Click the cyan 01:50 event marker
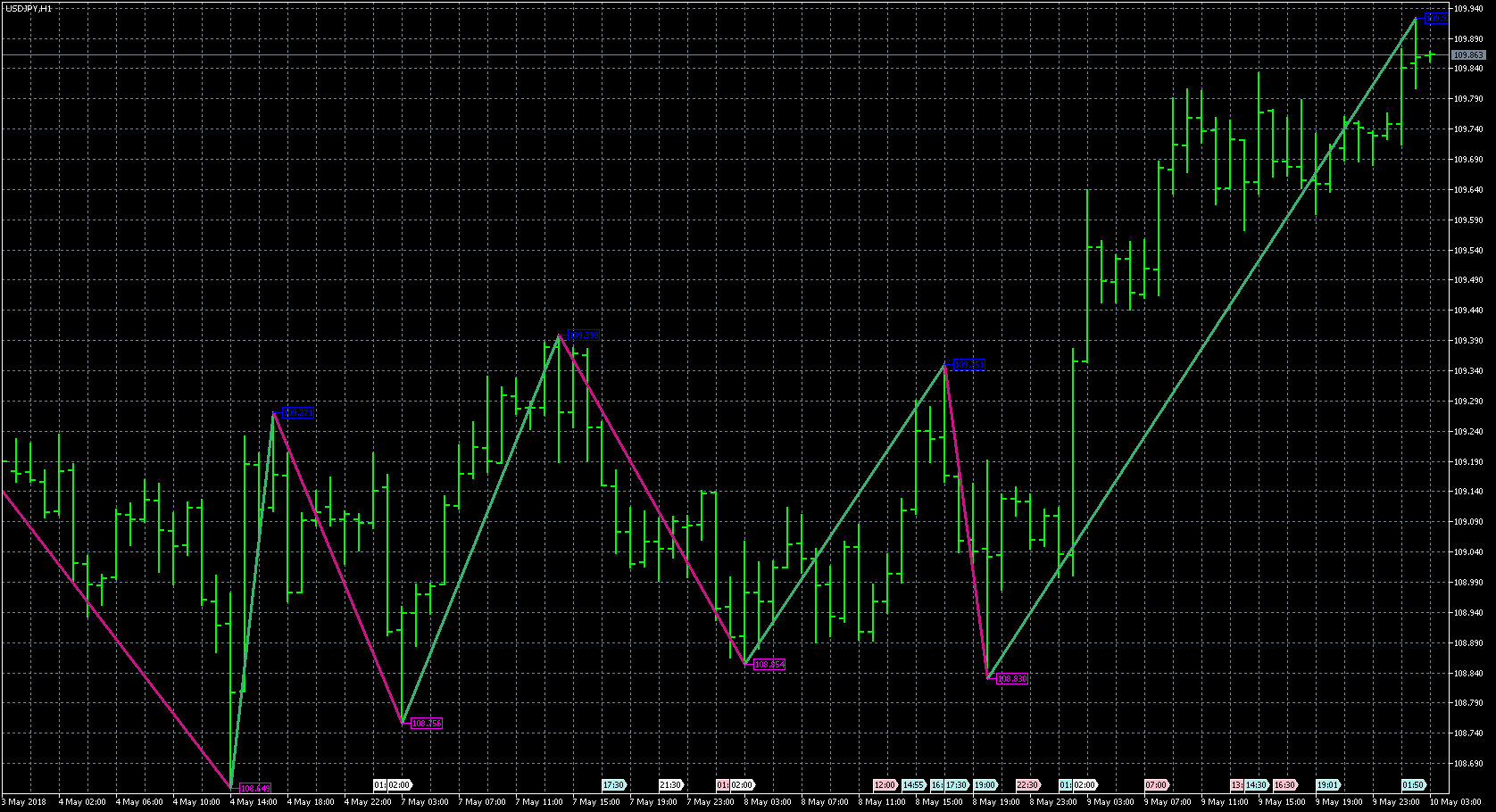Viewport: 1496px width, 812px height. [1413, 785]
